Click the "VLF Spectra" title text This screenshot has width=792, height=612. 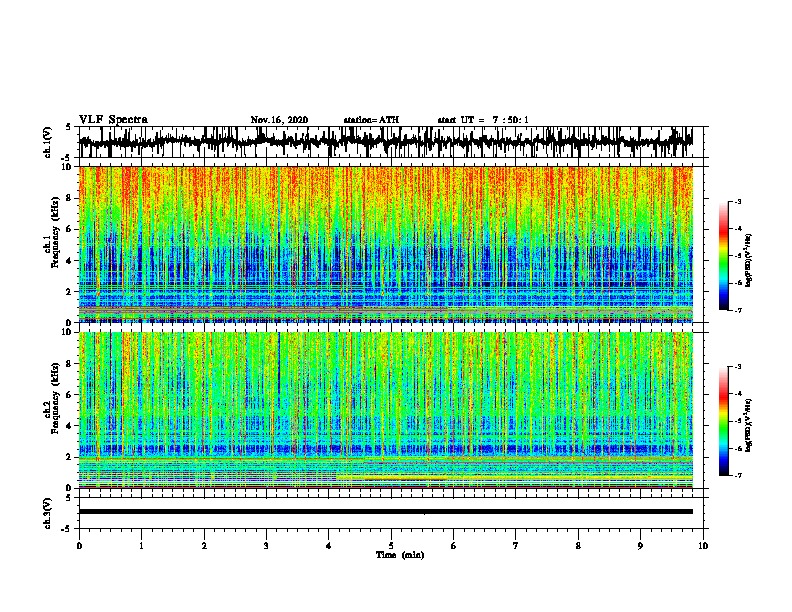click(113, 120)
